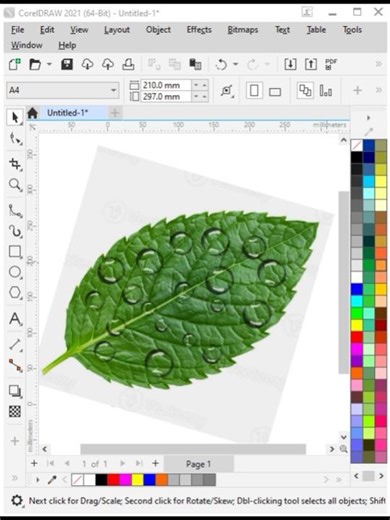Image resolution: width=390 pixels, height=520 pixels.
Task: Add a new document tab with plus
Action: point(115,113)
